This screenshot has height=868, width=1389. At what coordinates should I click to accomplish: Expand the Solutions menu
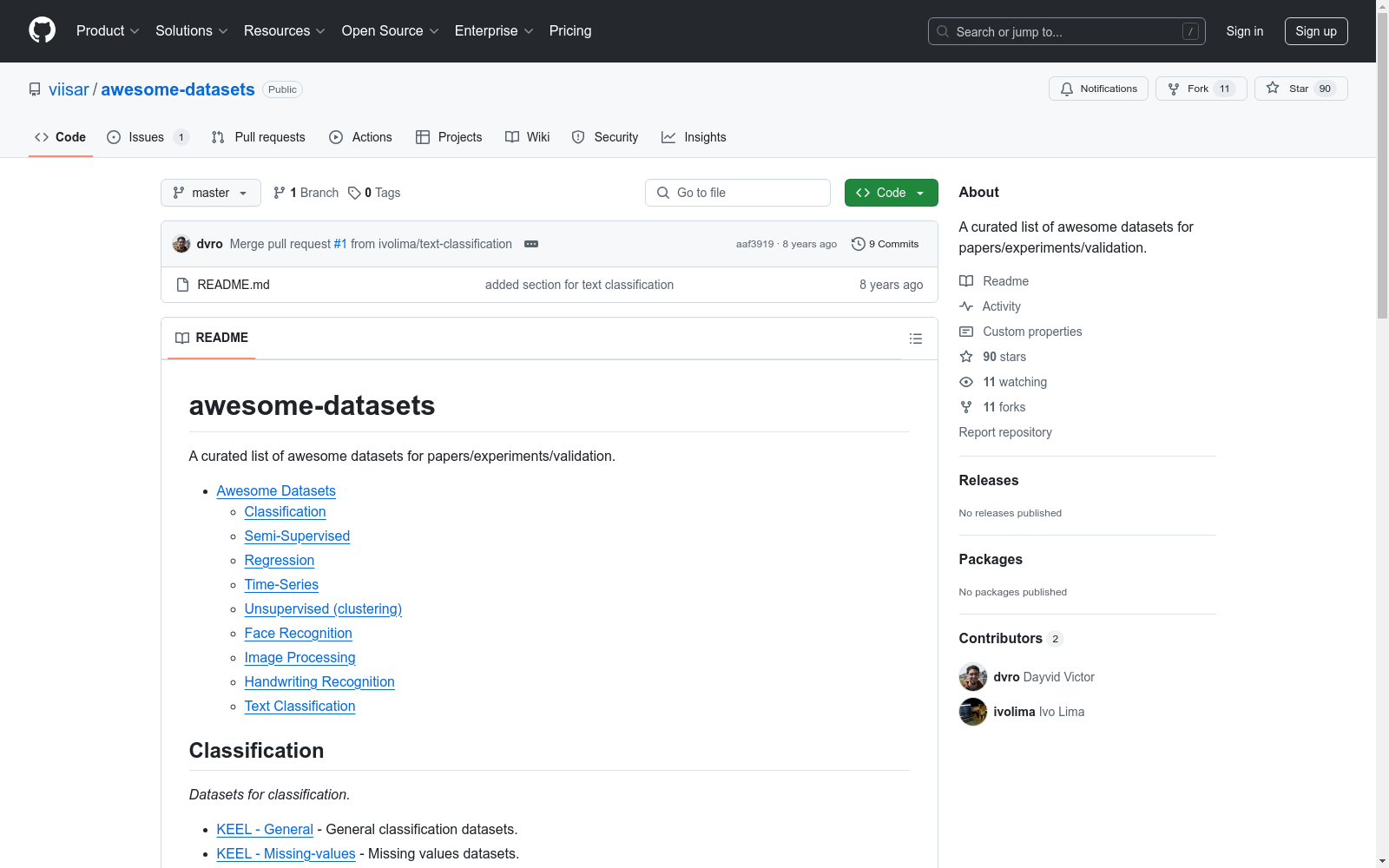[x=192, y=31]
